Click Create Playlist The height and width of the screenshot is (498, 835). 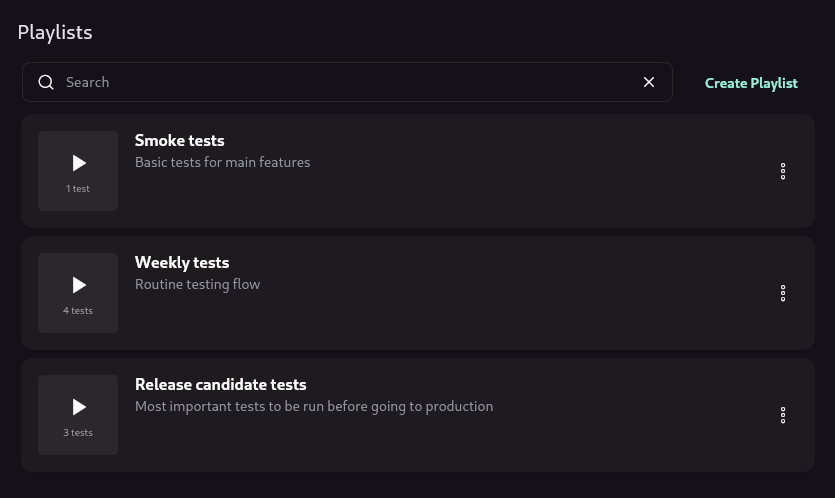(x=751, y=83)
